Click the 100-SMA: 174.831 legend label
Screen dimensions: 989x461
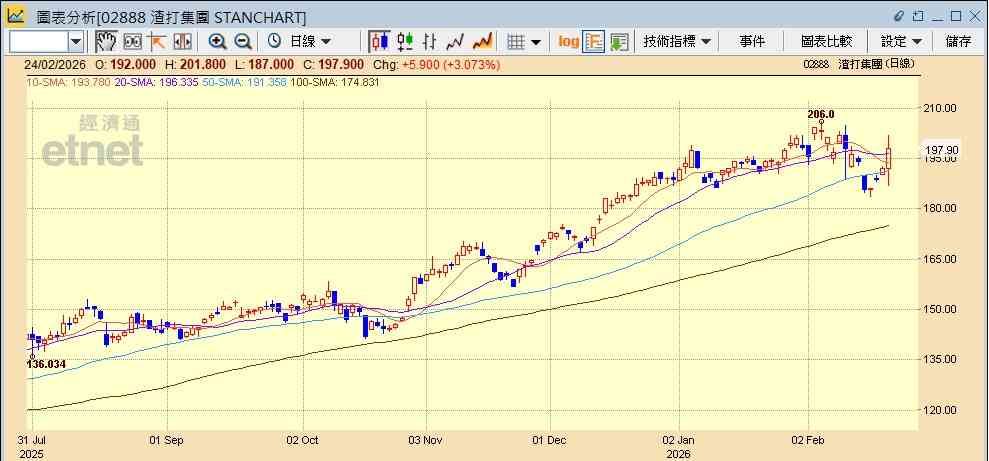pyautogui.click(x=334, y=82)
